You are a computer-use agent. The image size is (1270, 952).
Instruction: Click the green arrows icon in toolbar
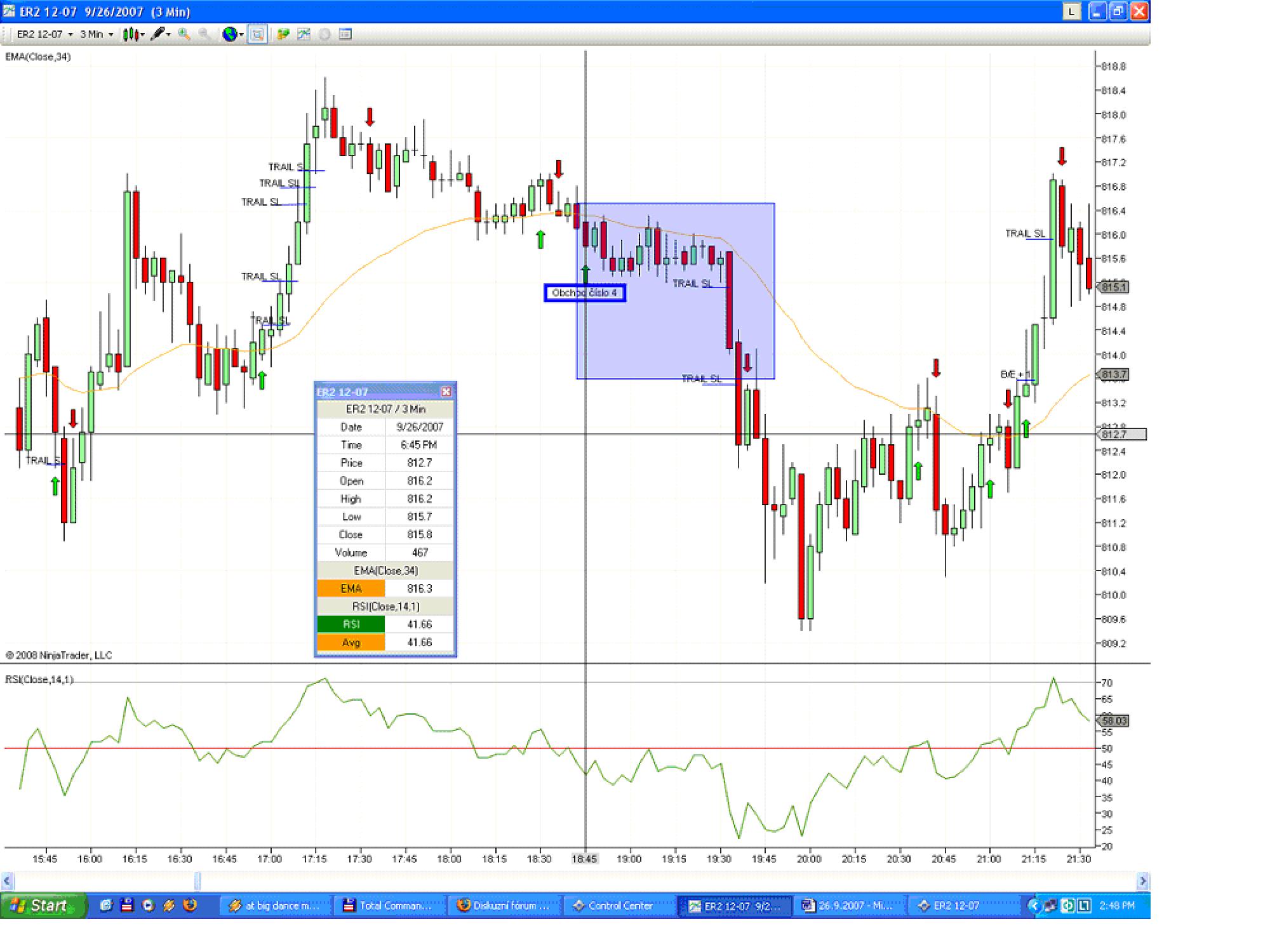point(283,34)
